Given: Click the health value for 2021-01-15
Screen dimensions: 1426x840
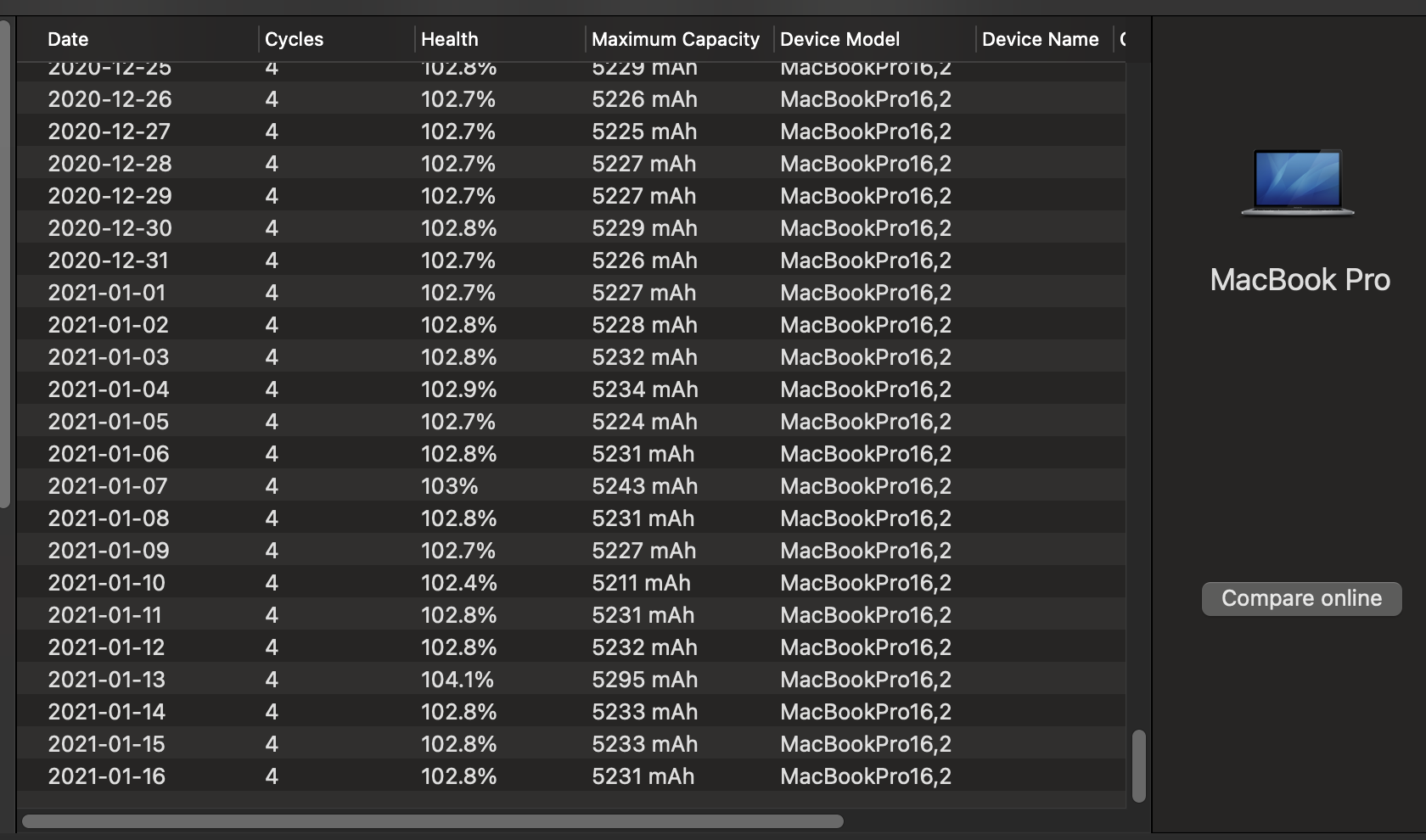Looking at the screenshot, I should (x=458, y=744).
